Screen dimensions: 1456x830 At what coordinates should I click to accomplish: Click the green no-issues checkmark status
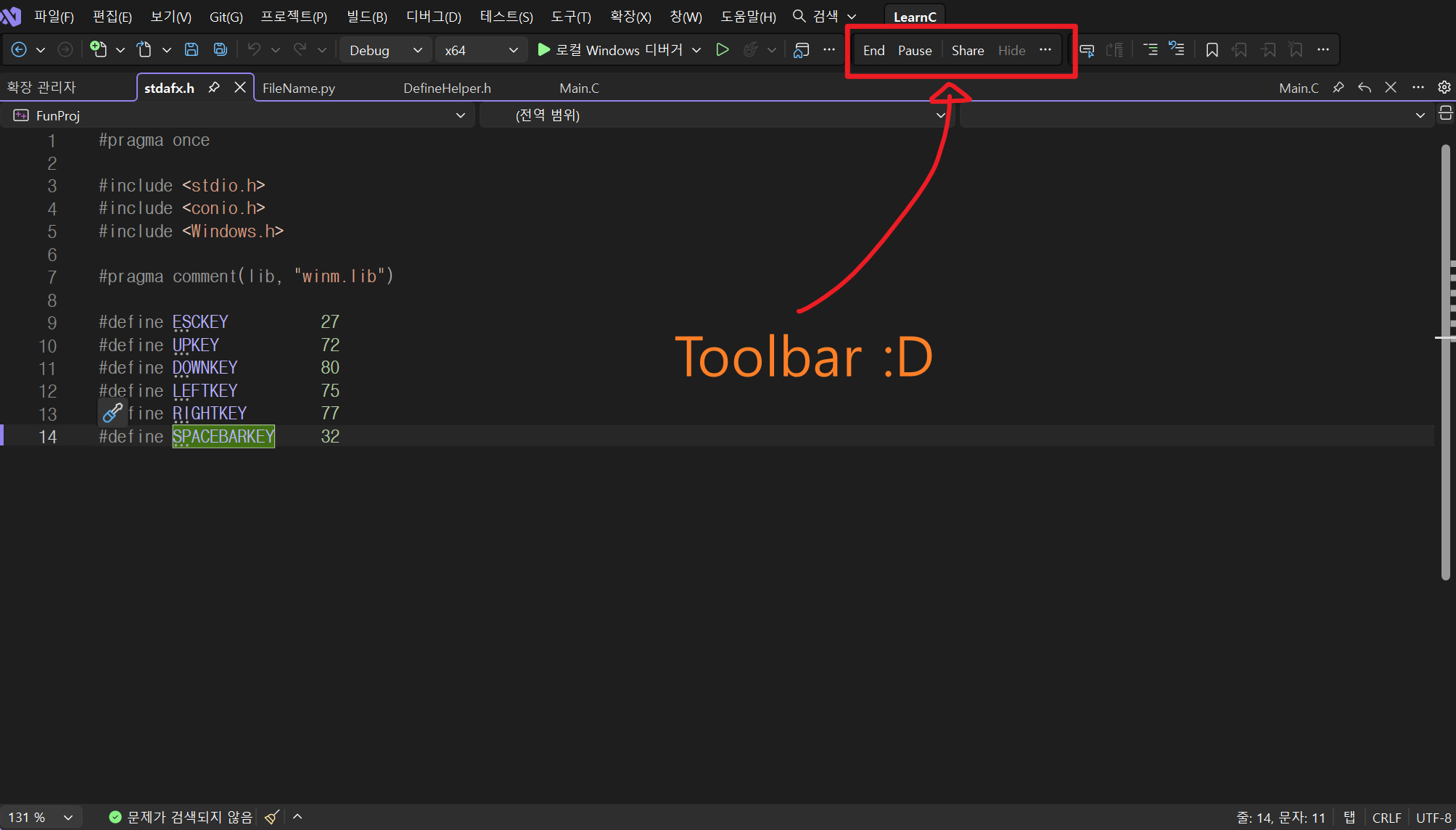coord(115,818)
